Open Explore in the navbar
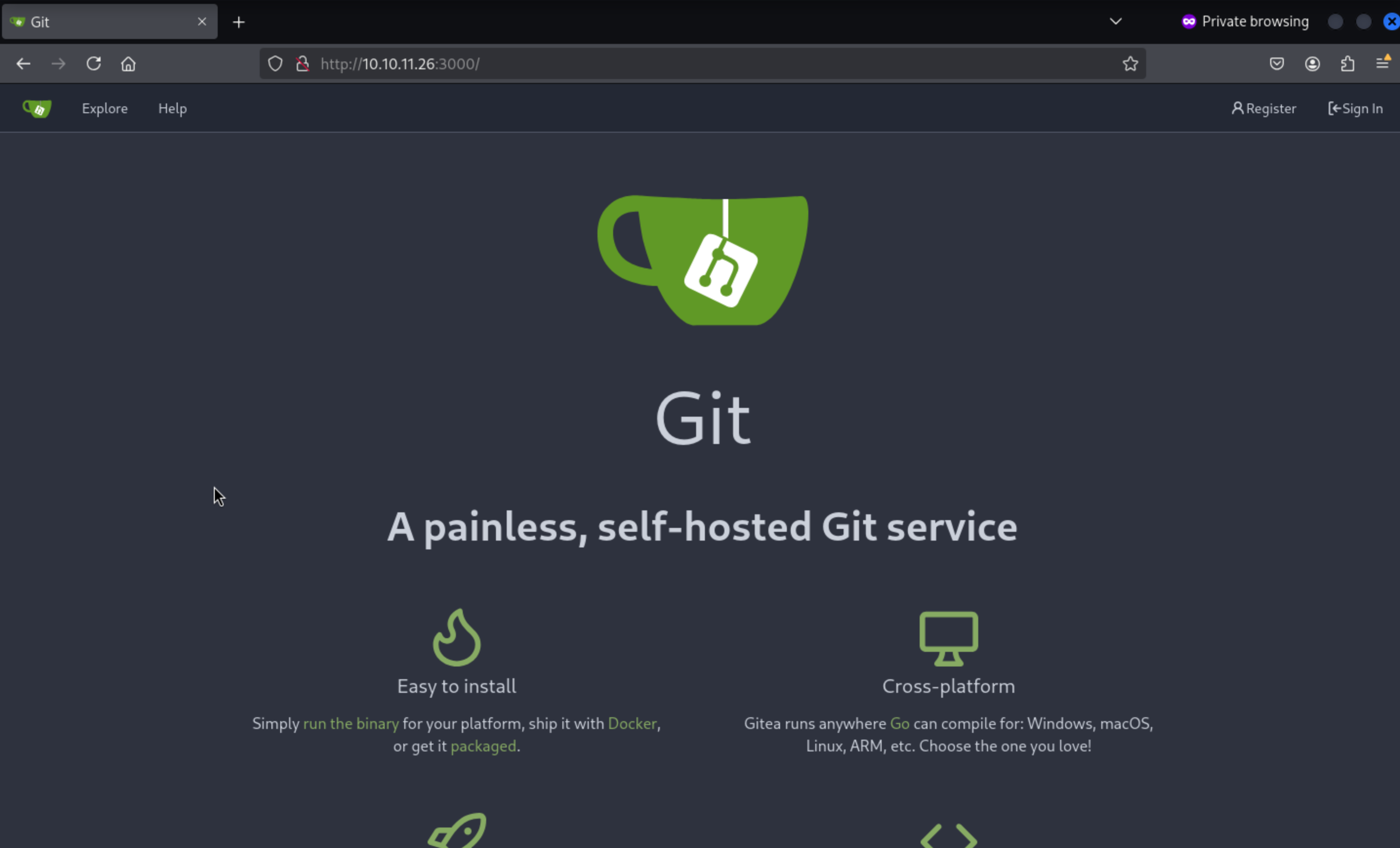 click(x=104, y=108)
